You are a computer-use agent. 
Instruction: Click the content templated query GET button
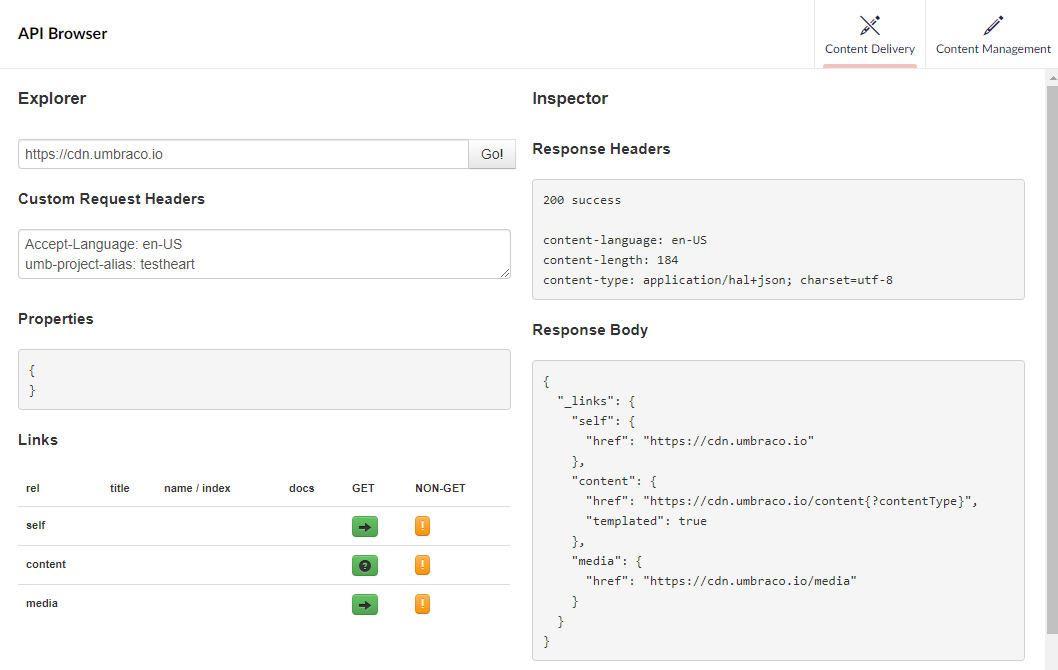pyautogui.click(x=365, y=565)
